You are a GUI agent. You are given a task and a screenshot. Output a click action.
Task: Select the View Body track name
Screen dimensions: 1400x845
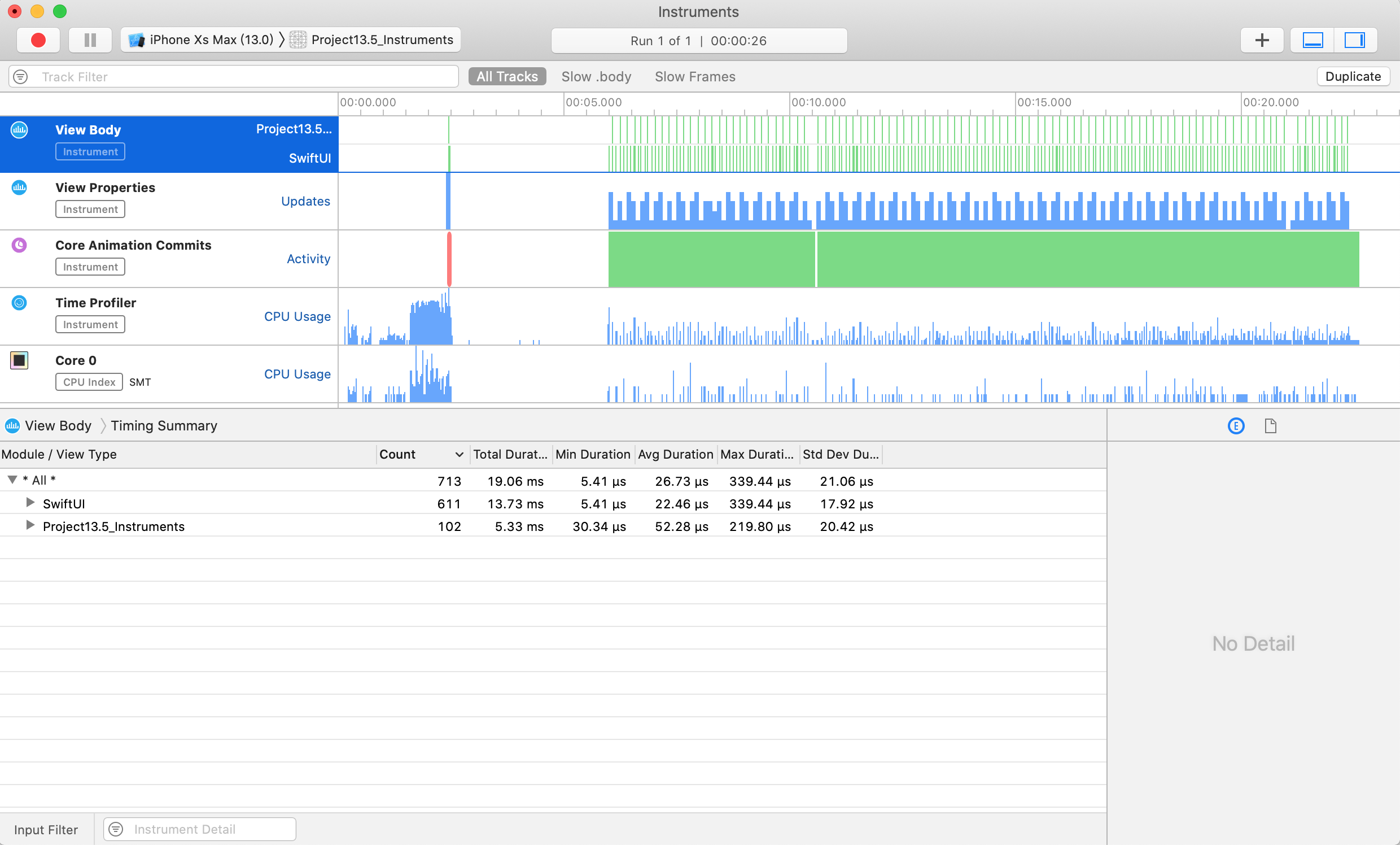point(88,130)
